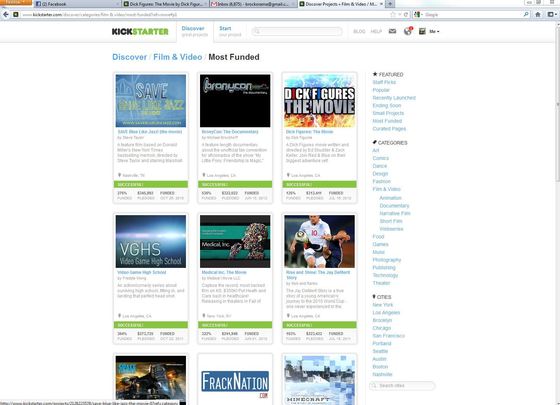Choose the Design category

click(380, 174)
